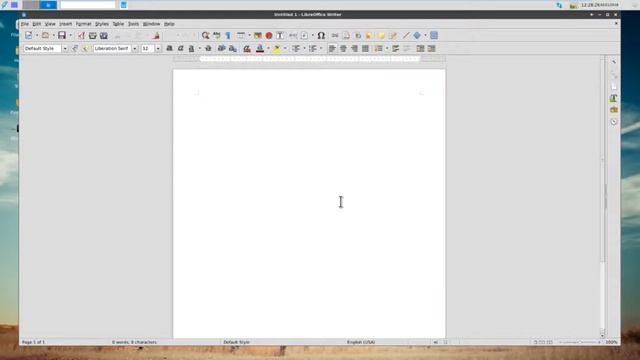The image size is (640, 360).
Task: Open the Open-file recent documents dropdown arrow
Action: point(53,36)
